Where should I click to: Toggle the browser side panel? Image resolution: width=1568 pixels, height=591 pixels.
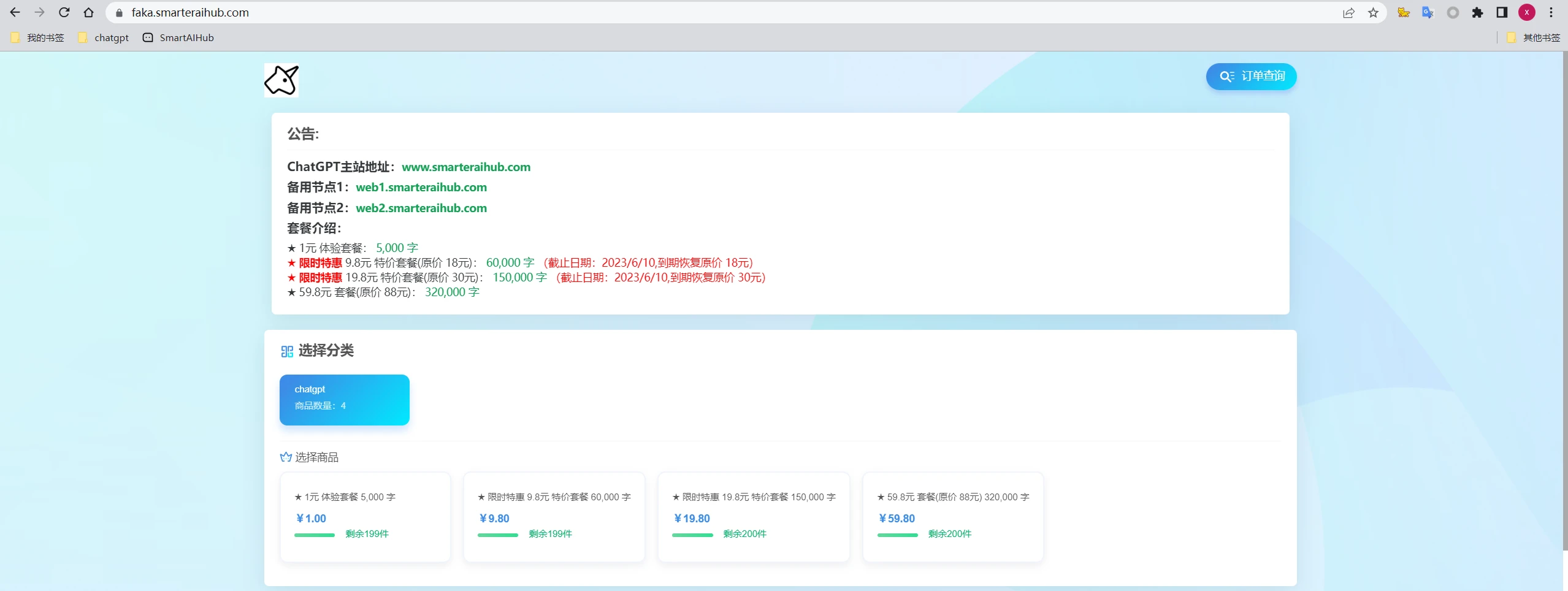[x=1502, y=12]
